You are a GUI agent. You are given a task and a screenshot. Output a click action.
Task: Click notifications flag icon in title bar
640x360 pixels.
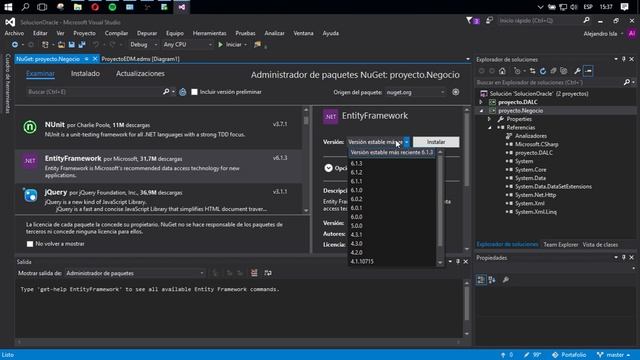tap(472, 20)
